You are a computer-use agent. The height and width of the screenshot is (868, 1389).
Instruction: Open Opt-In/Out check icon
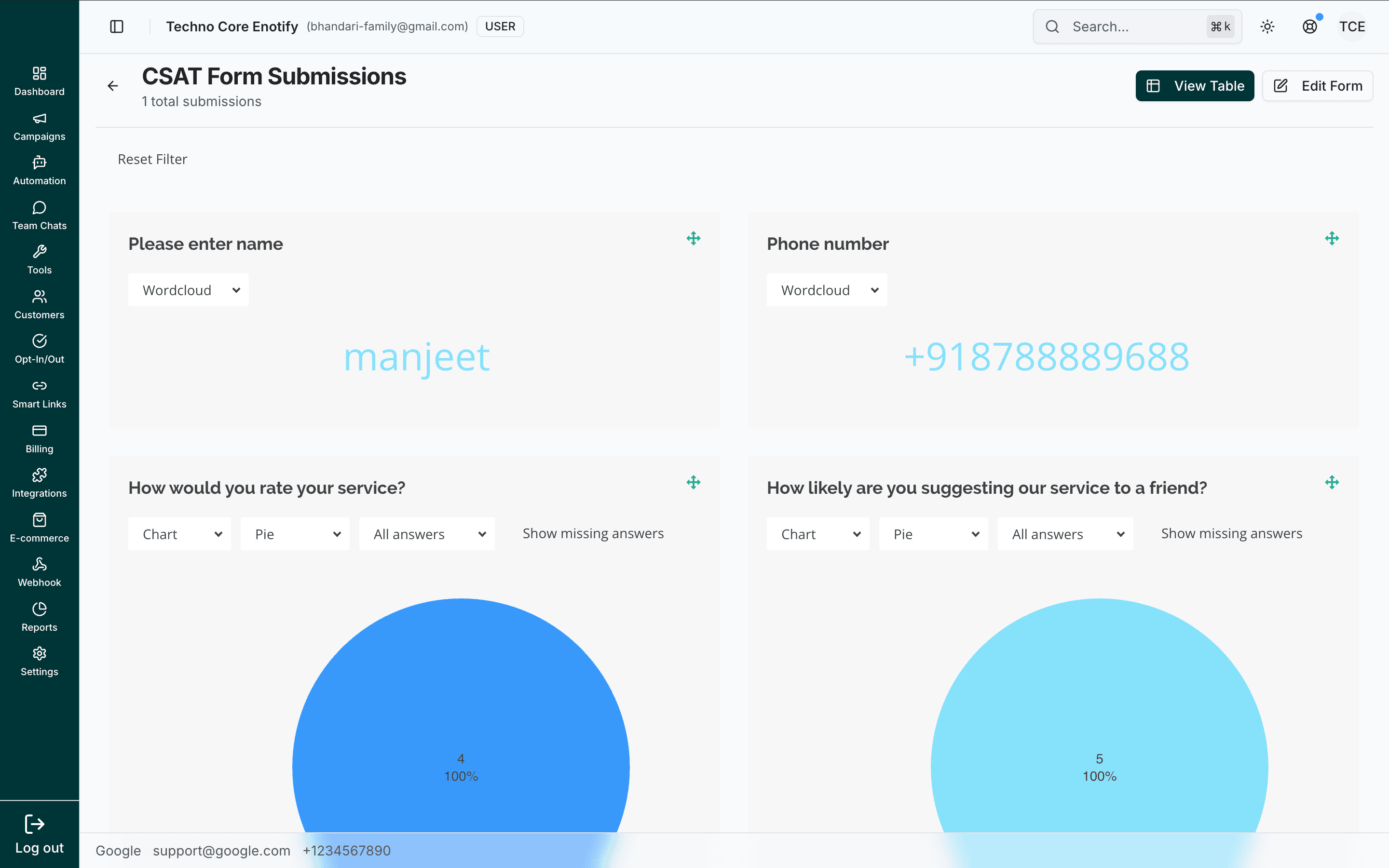(x=39, y=341)
